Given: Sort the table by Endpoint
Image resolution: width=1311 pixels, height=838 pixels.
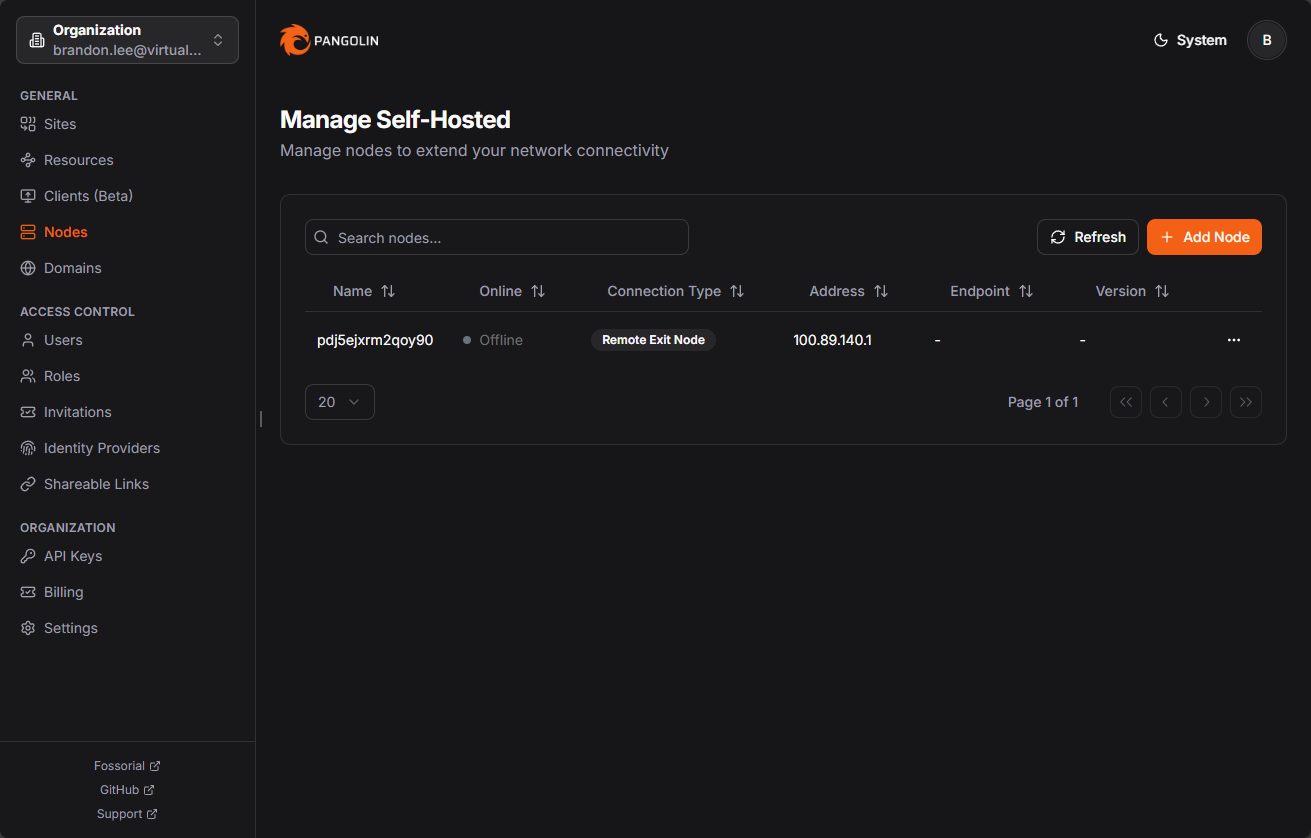Looking at the screenshot, I should [x=992, y=291].
